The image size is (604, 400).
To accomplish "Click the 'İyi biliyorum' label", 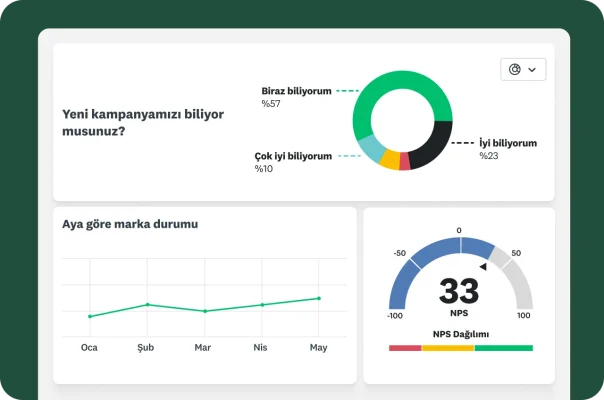I will 508,143.
